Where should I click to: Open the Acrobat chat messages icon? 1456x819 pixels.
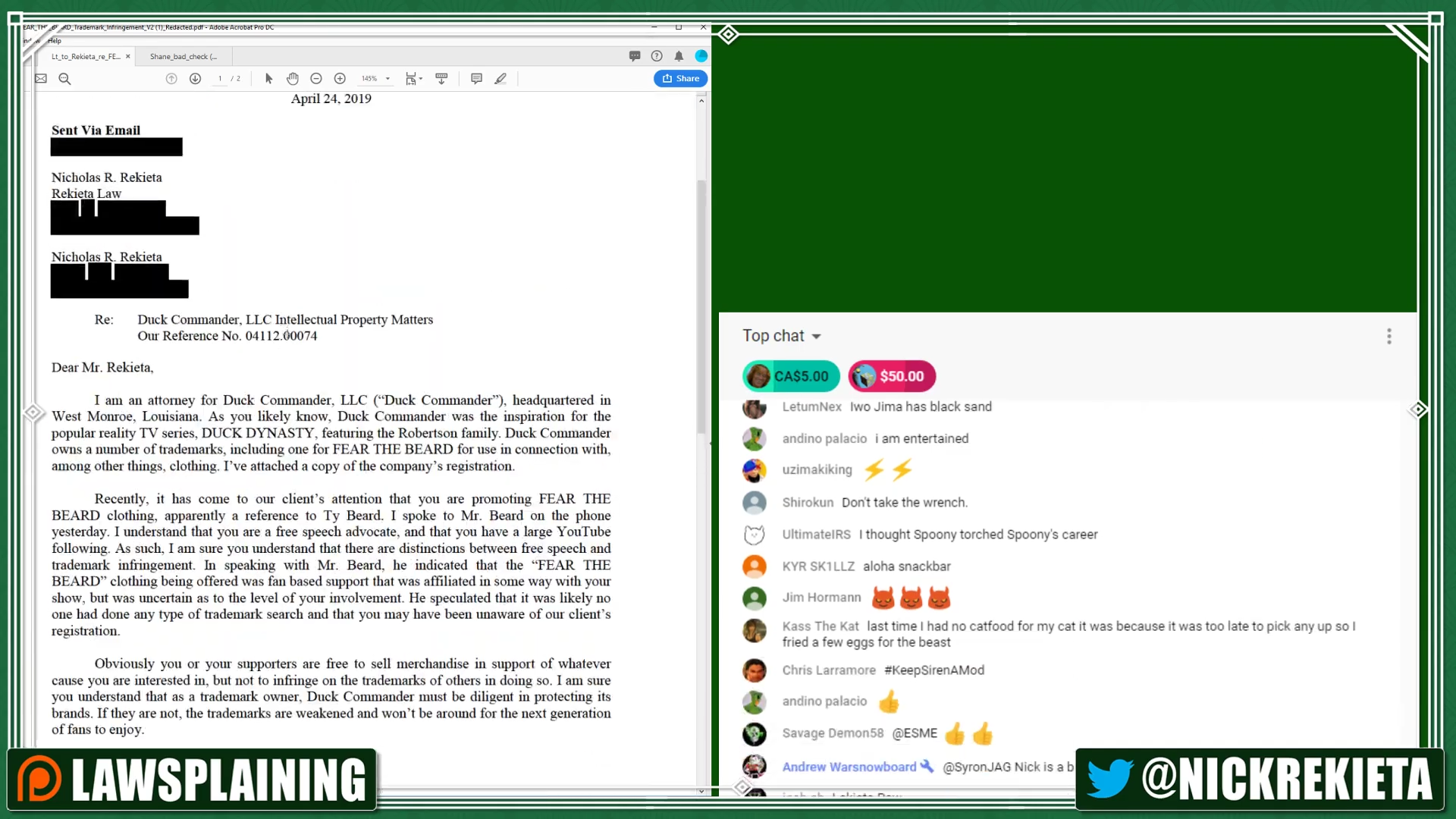point(635,56)
